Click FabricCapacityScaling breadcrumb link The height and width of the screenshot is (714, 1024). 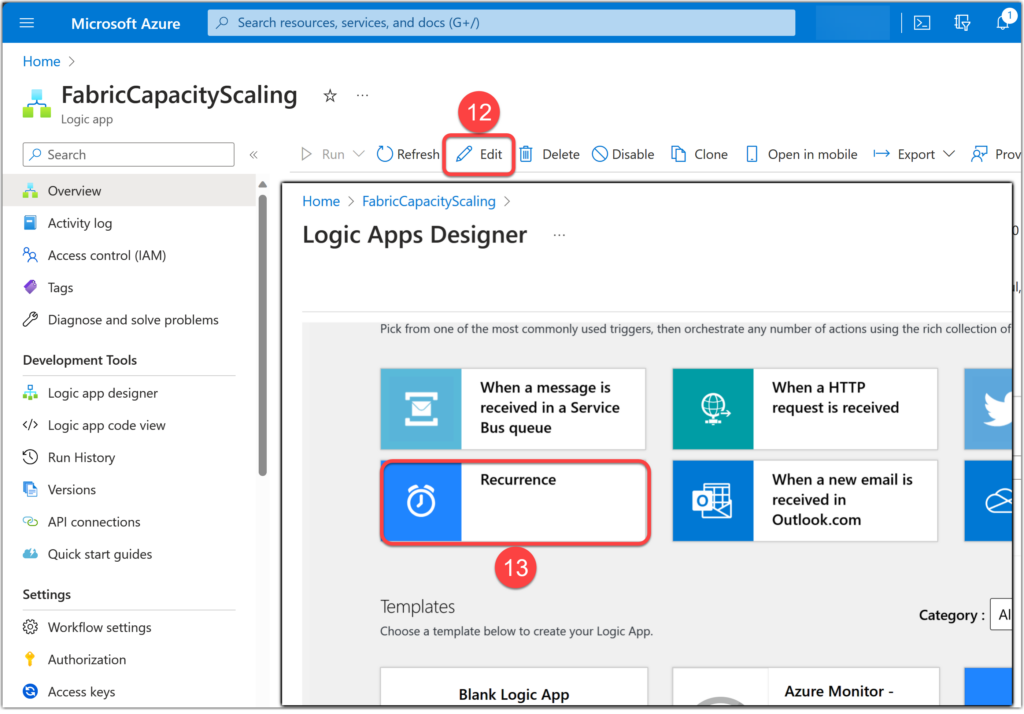coord(428,201)
